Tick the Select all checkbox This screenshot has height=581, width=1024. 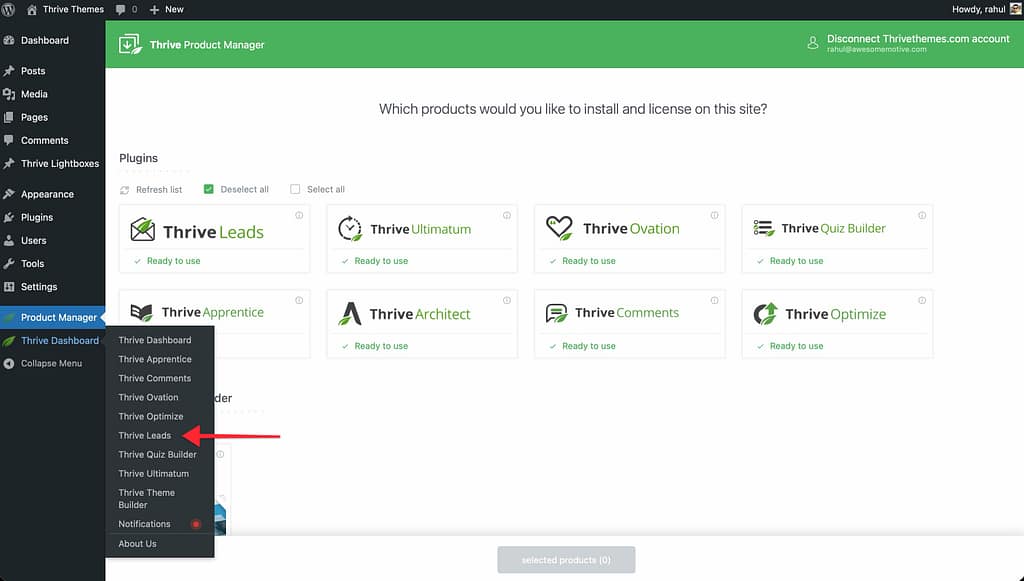(295, 189)
